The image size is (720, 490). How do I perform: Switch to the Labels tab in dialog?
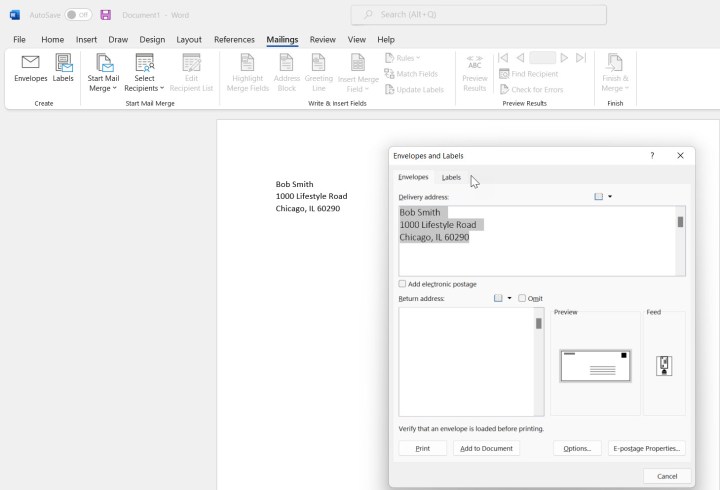click(451, 177)
